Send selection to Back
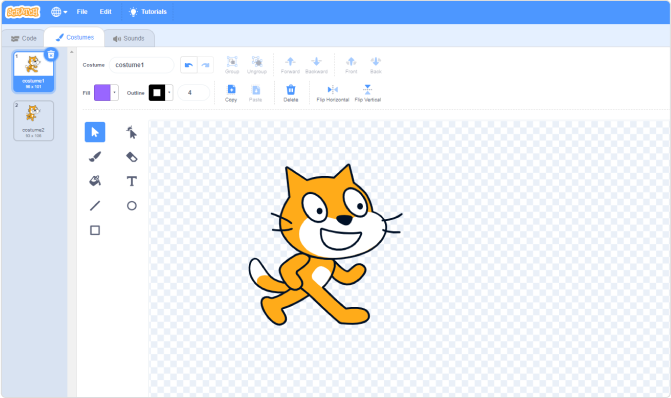 click(x=375, y=65)
